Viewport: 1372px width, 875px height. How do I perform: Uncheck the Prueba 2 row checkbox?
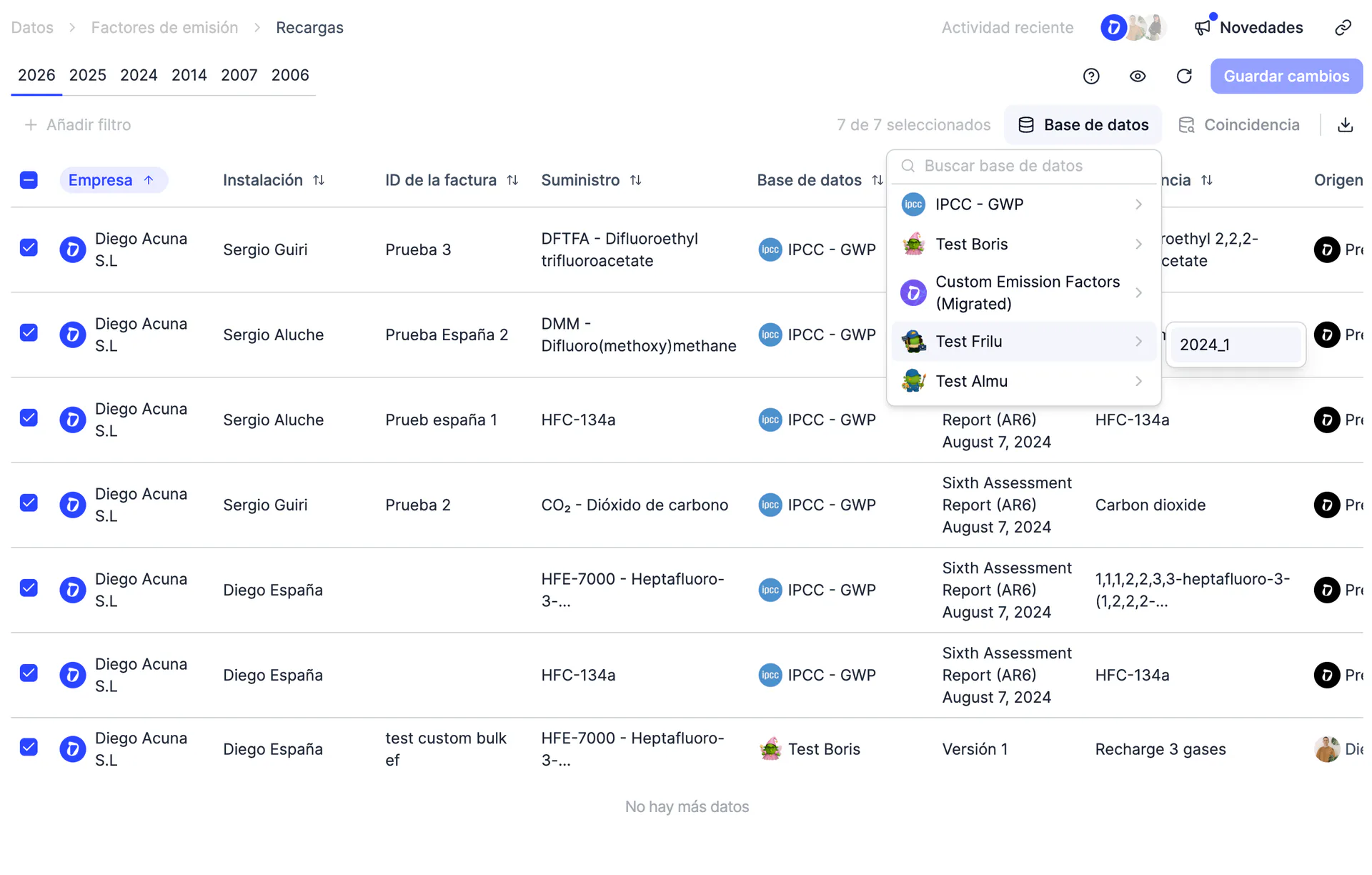click(x=29, y=503)
